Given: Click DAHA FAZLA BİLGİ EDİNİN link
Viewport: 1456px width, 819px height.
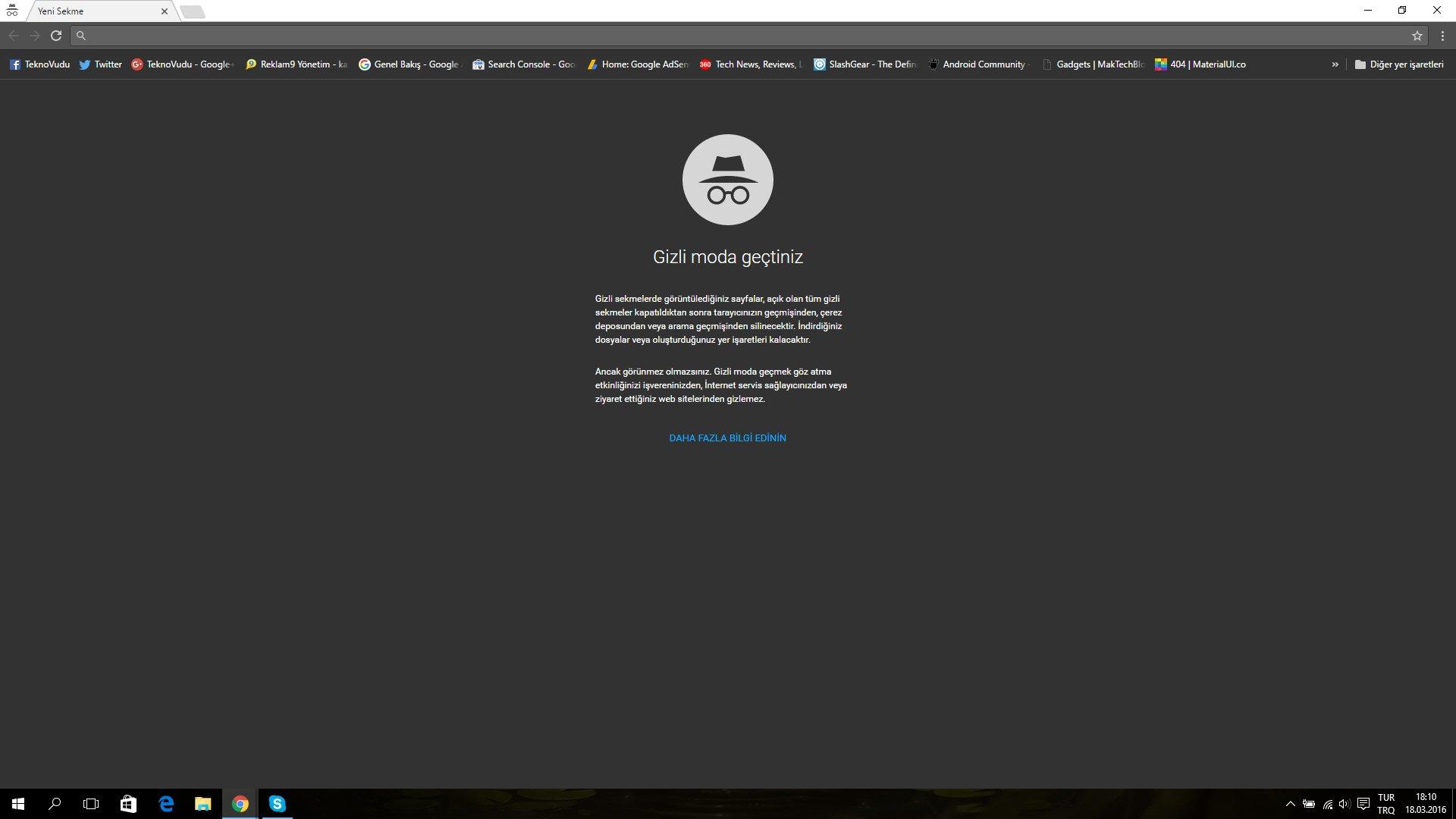Looking at the screenshot, I should (727, 438).
